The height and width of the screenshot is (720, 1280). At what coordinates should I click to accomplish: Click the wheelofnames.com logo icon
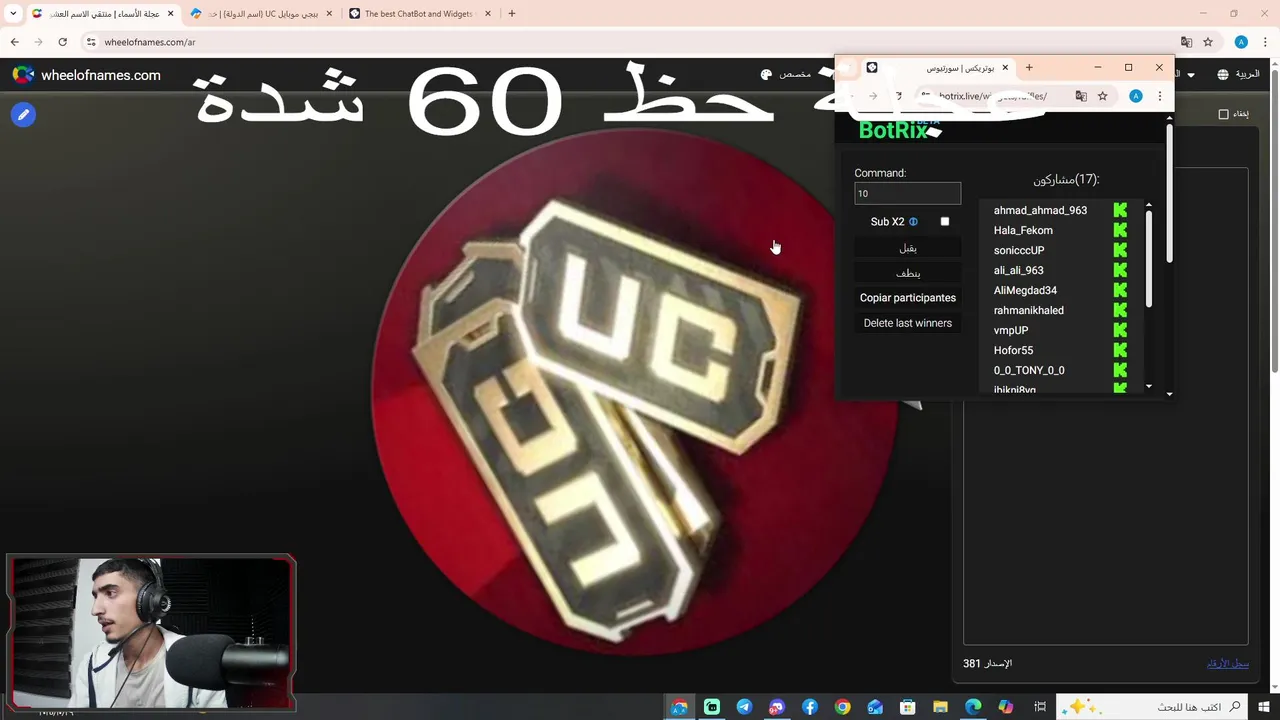pos(23,75)
